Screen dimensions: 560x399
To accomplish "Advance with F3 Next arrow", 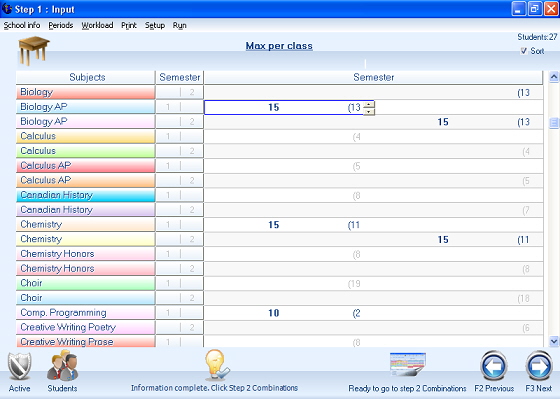I will tap(539, 366).
